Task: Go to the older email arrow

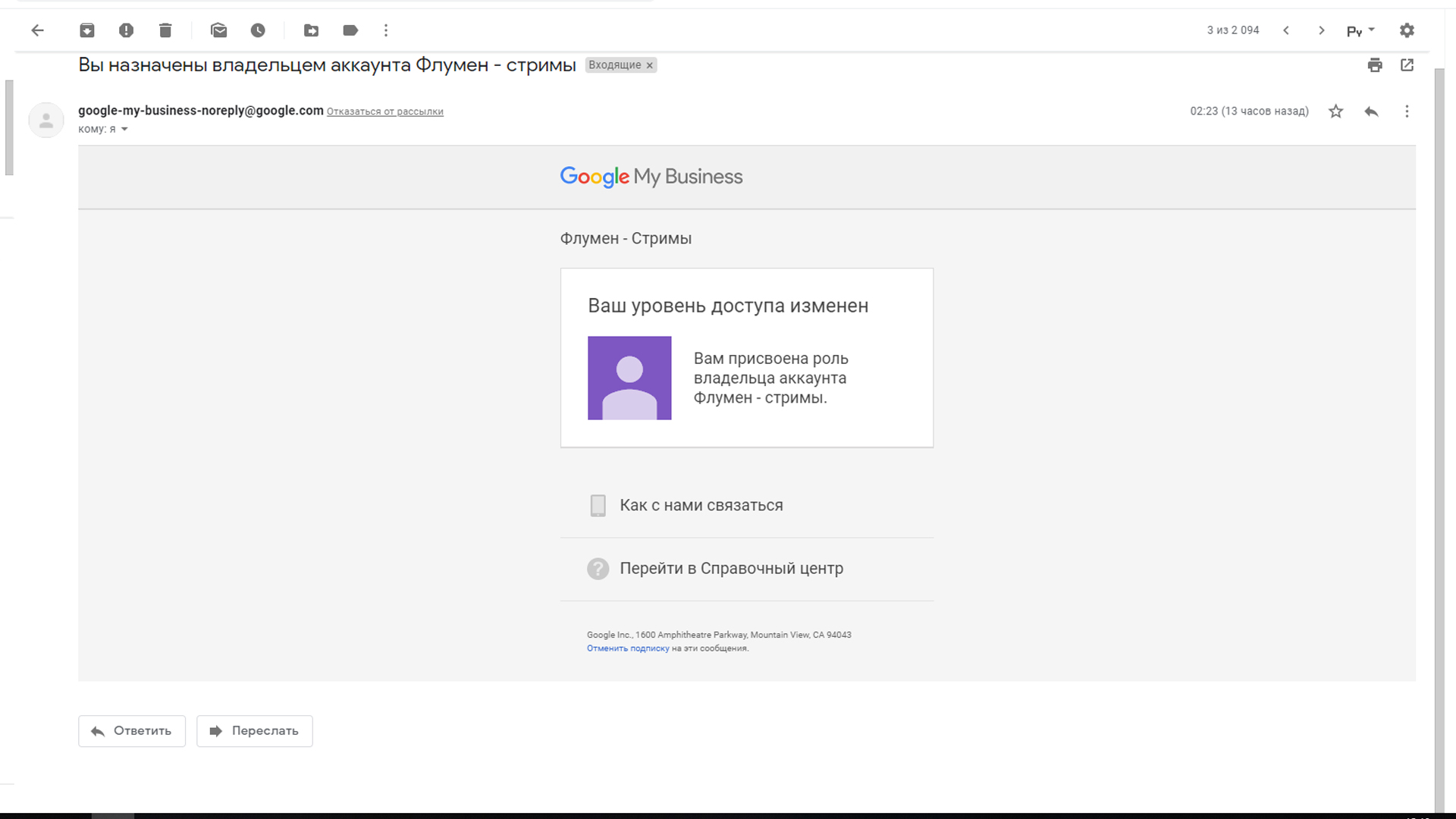Action: click(1321, 30)
